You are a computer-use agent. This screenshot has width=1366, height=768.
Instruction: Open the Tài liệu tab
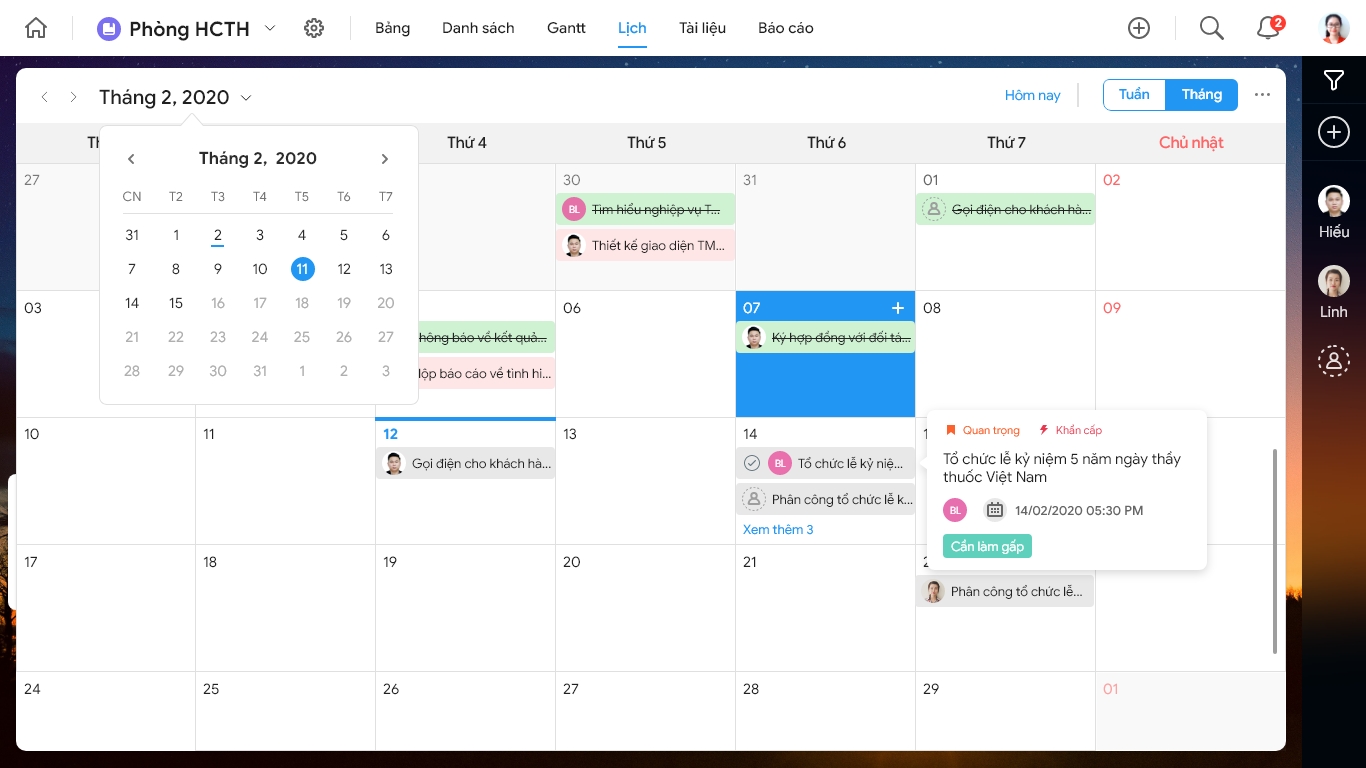coord(702,28)
